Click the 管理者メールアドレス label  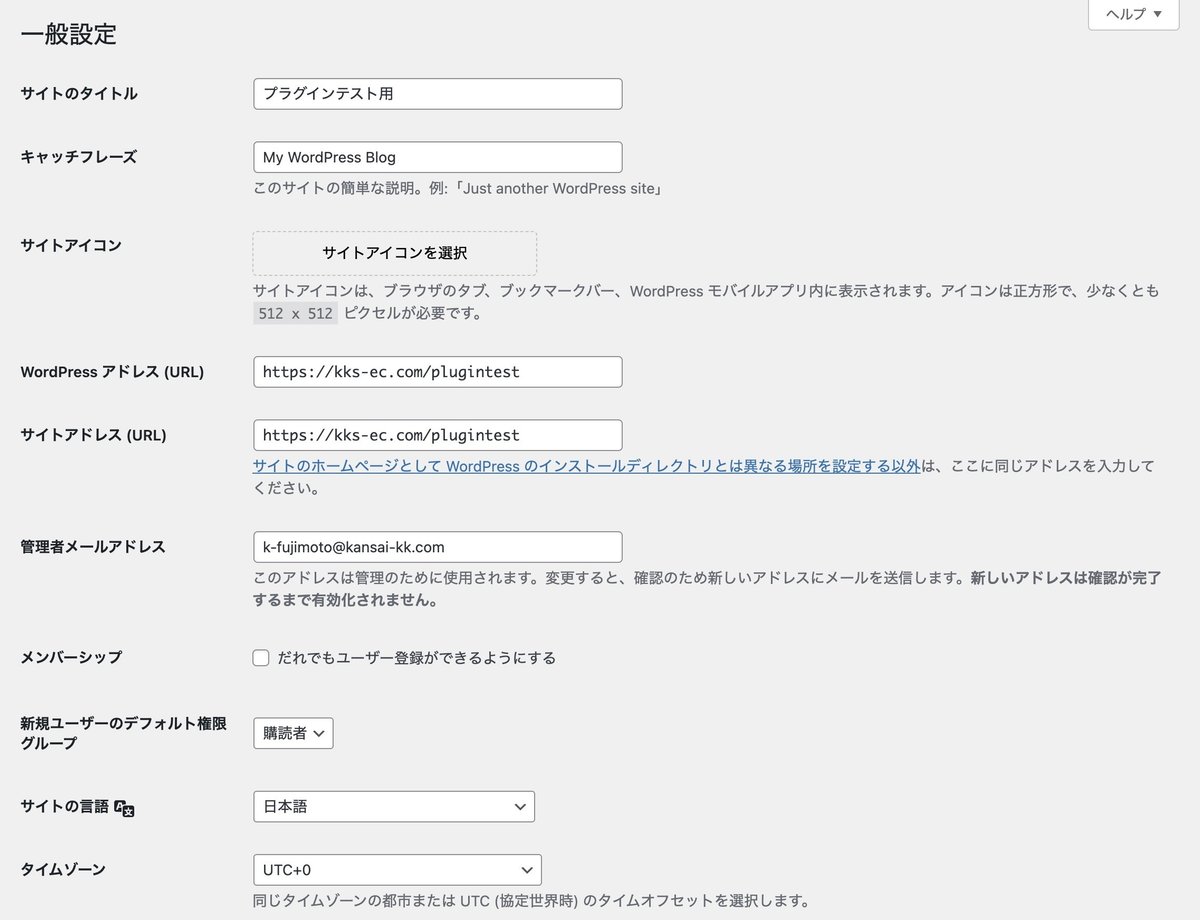click(93, 547)
